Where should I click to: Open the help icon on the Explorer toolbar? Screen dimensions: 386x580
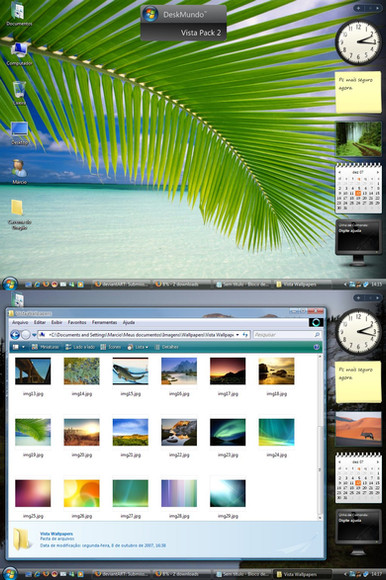click(316, 347)
